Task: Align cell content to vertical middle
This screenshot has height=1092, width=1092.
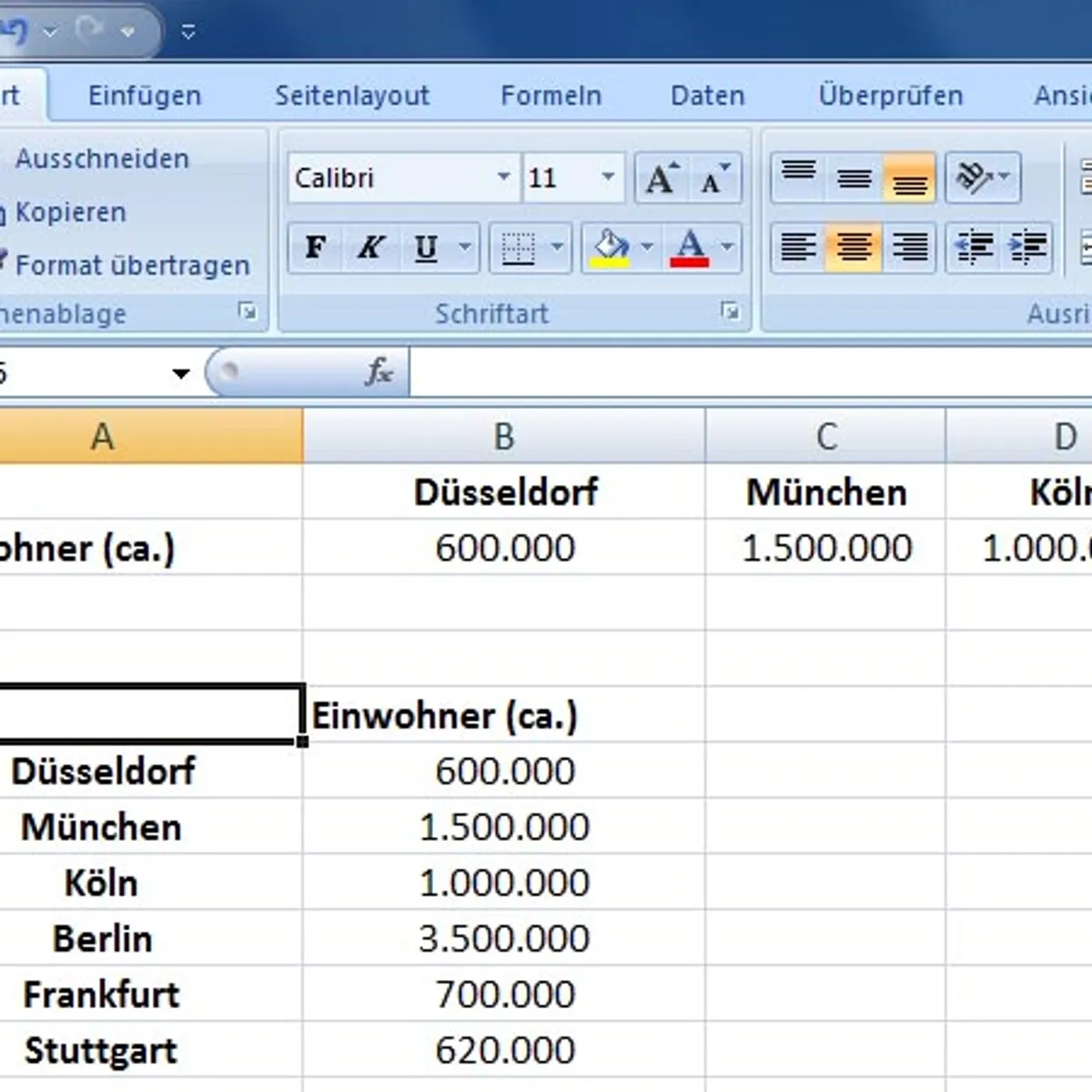Action: tap(854, 177)
